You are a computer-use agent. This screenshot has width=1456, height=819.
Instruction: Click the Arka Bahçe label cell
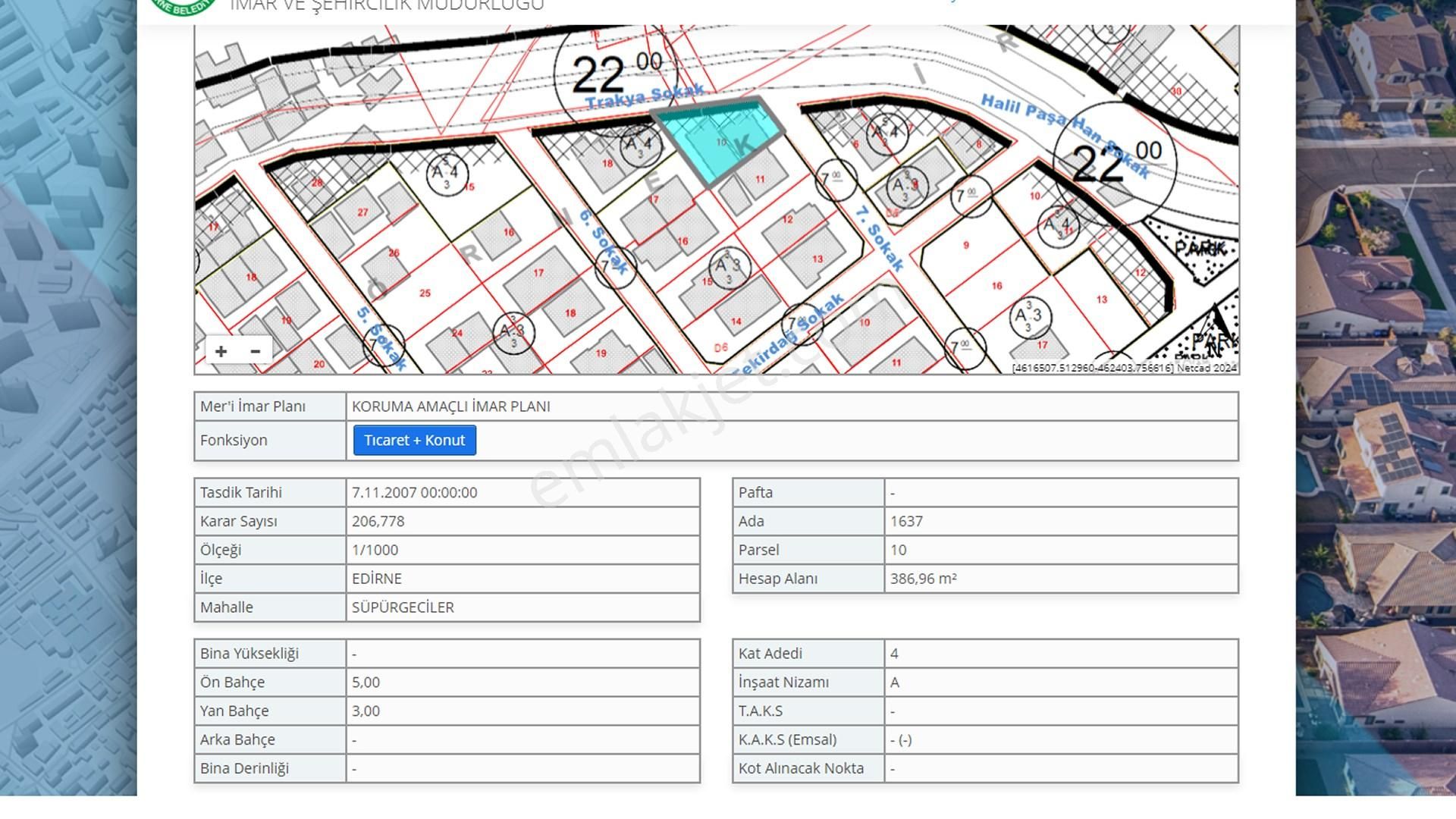click(x=271, y=740)
